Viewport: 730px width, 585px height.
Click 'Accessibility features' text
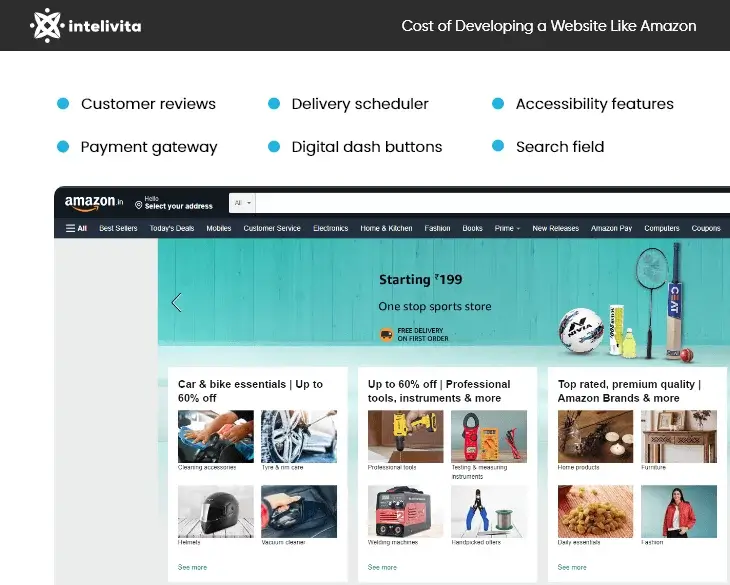[595, 104]
